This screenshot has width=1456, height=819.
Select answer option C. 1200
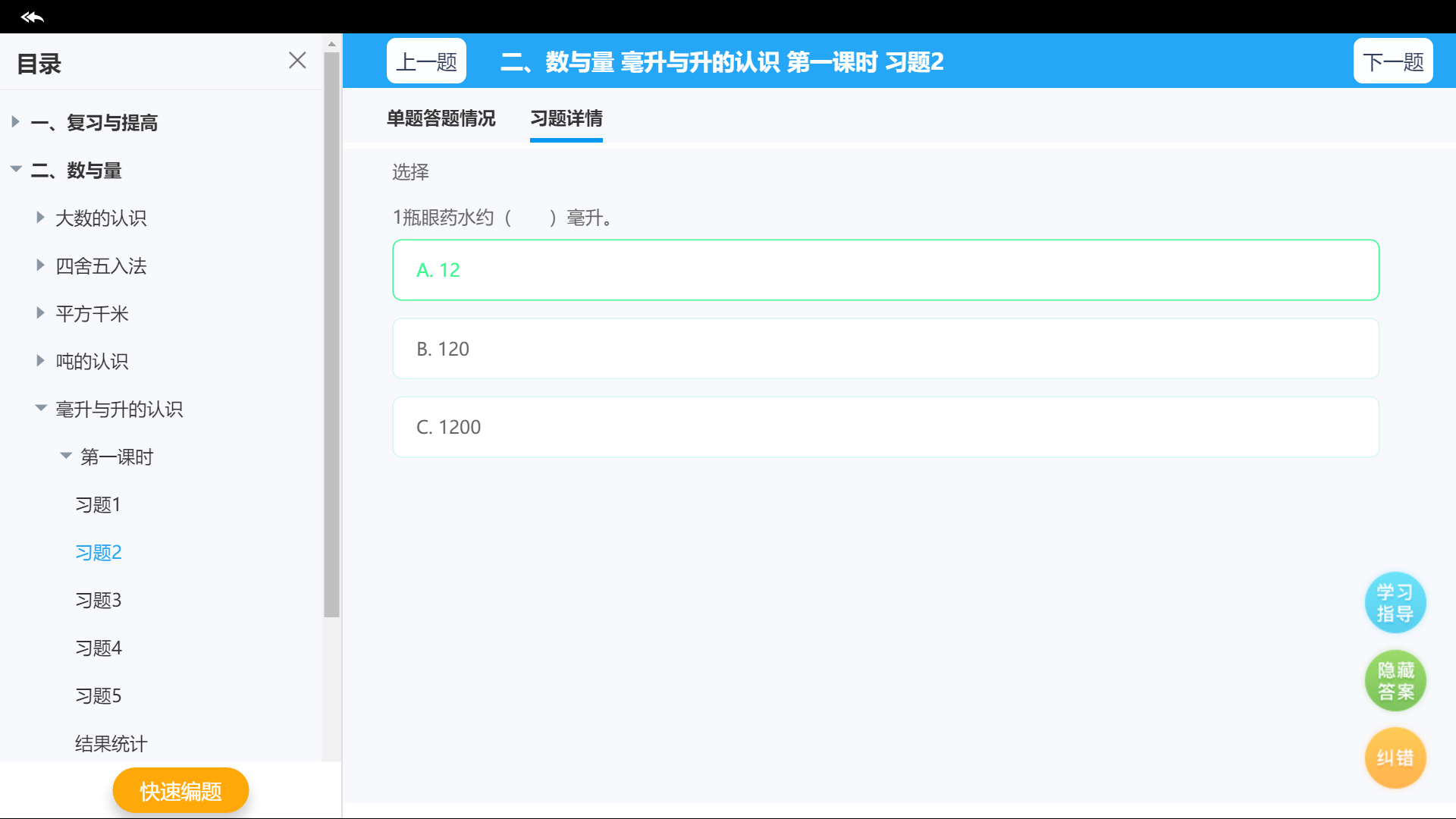(x=885, y=427)
